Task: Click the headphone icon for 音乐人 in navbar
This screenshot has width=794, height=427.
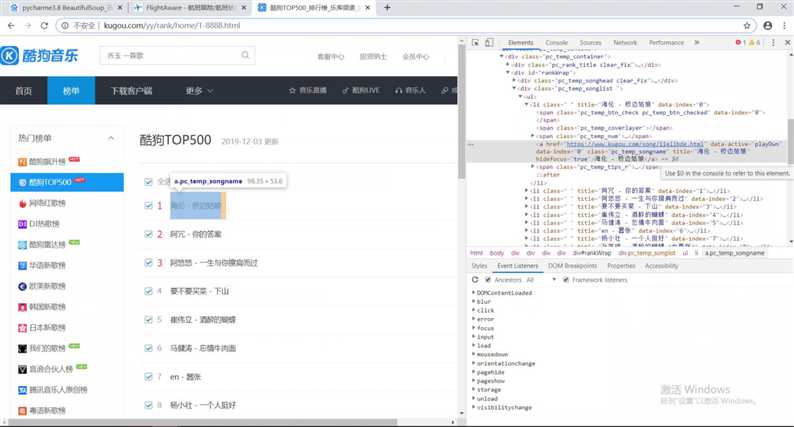Action: tap(399, 91)
